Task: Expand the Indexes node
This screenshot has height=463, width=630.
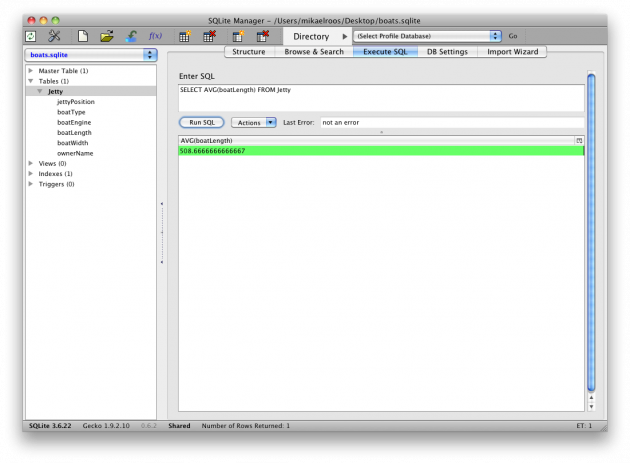Action: click(31, 174)
